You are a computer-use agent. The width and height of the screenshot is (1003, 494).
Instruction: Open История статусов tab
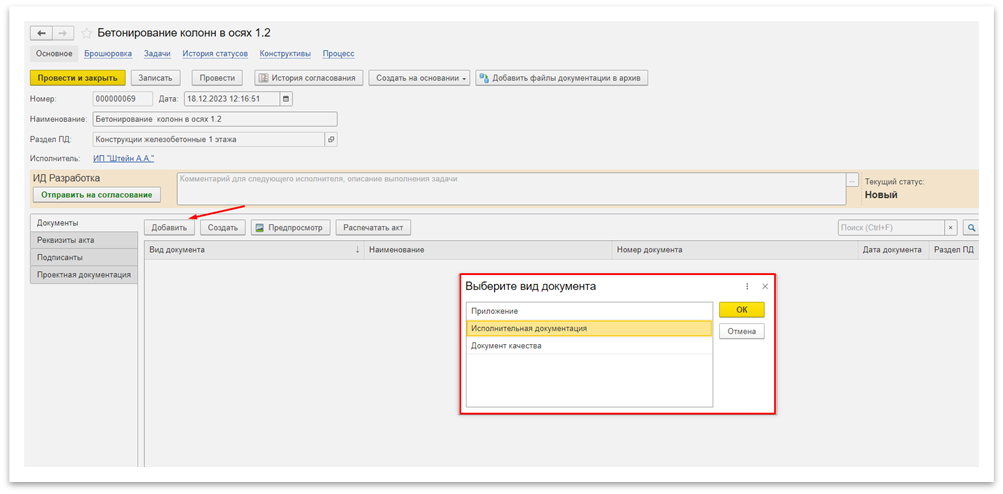point(215,53)
